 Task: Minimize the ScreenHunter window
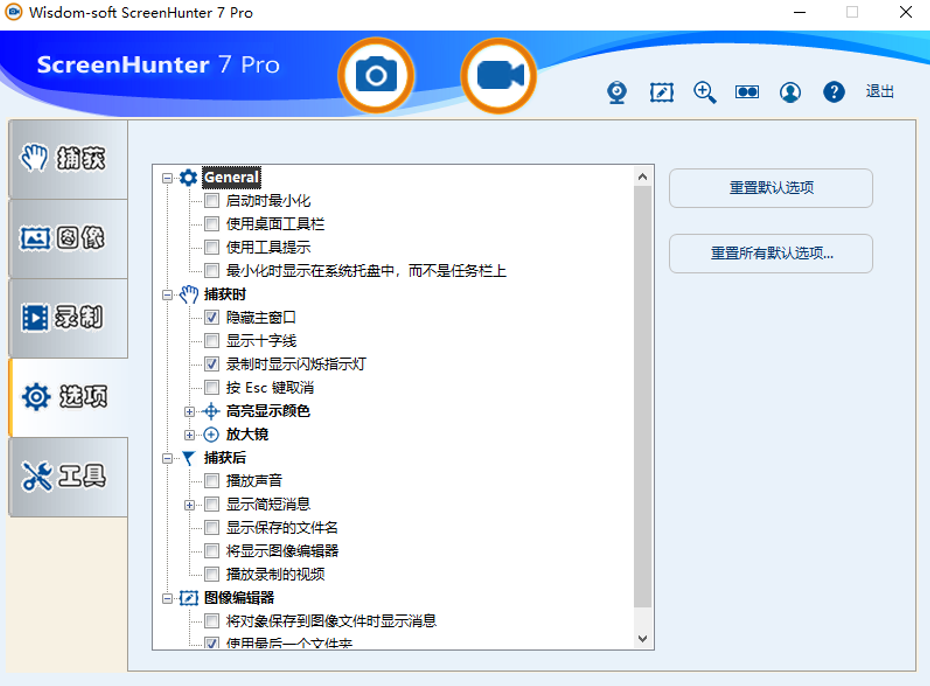coord(800,12)
